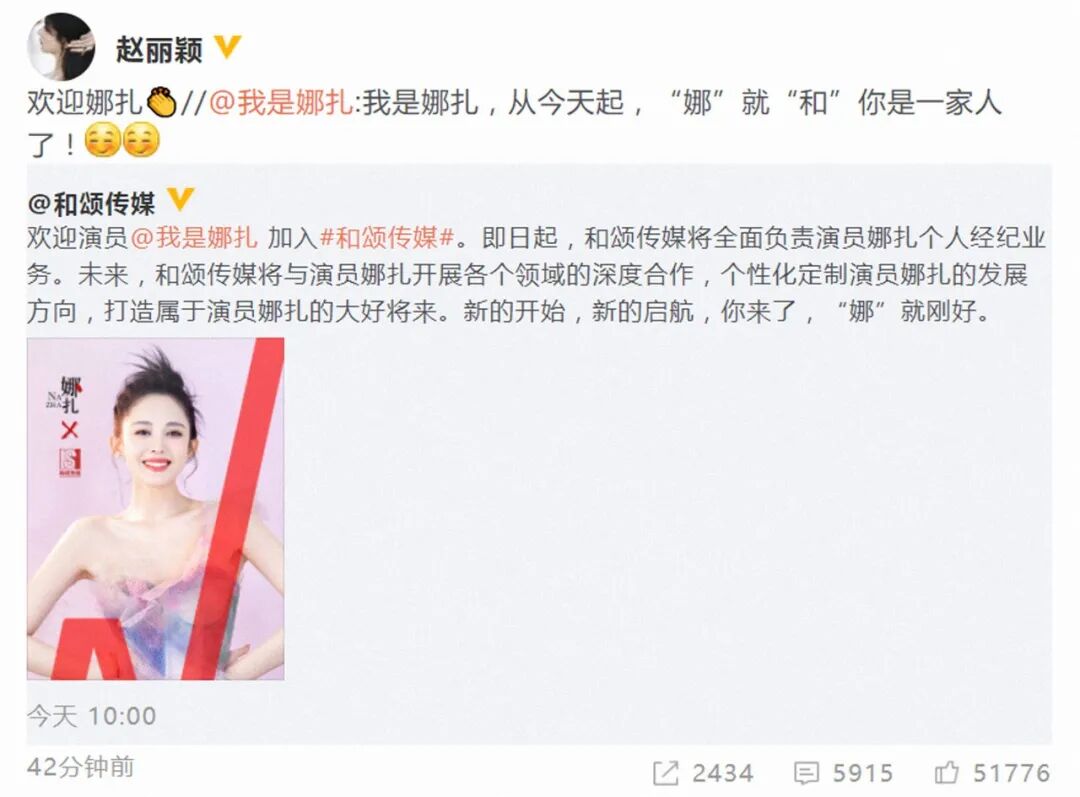This screenshot has height=797, width=1080.
Task: Click 和颂传媒's verified V badge
Action: pos(180,200)
